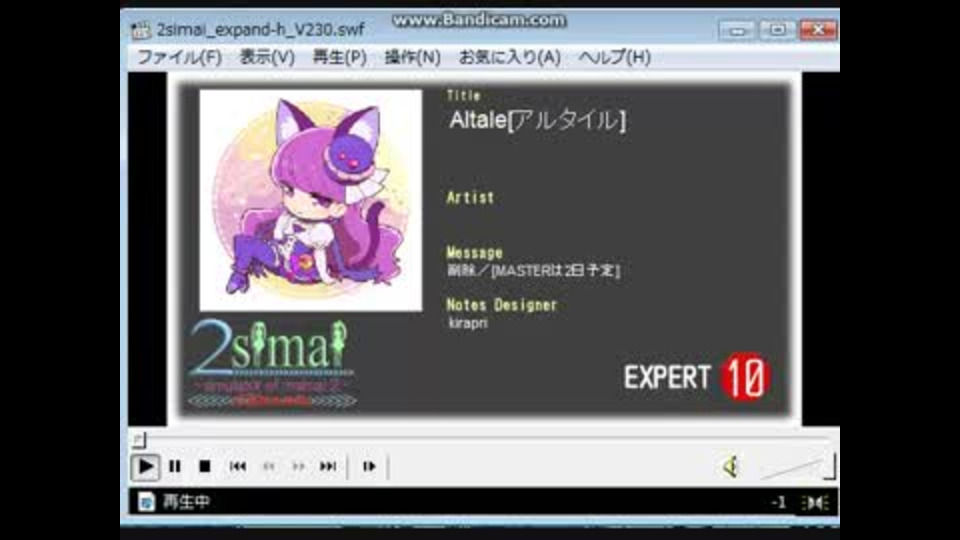Viewport: 960px width, 540px height.
Task: Minimize the player window
Action: [x=737, y=30]
